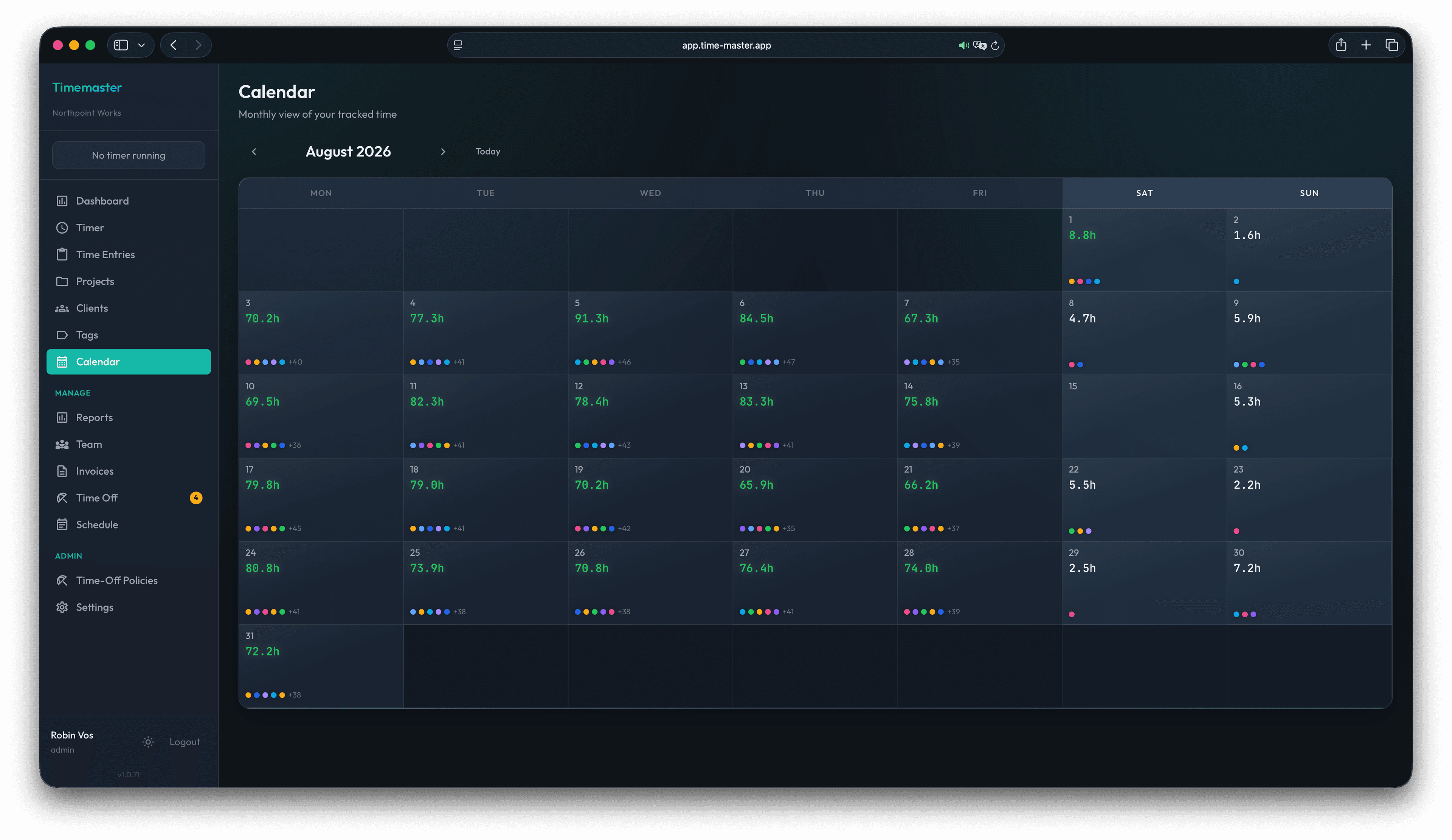The width and height of the screenshot is (1452, 840).
Task: Select the Projects folder icon
Action: pos(62,281)
